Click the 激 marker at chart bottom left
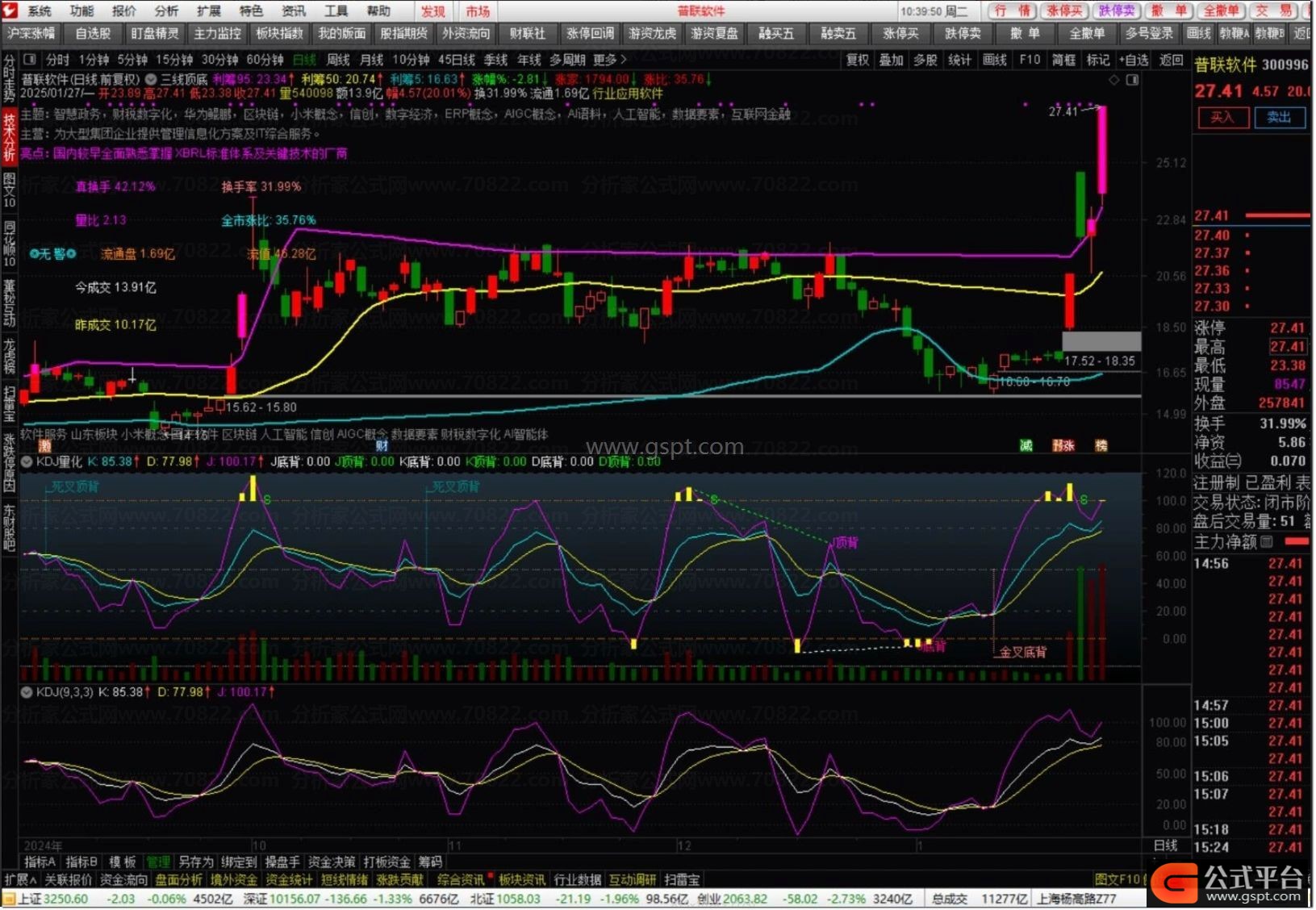This screenshot has height=910, width=1316. (x=44, y=445)
